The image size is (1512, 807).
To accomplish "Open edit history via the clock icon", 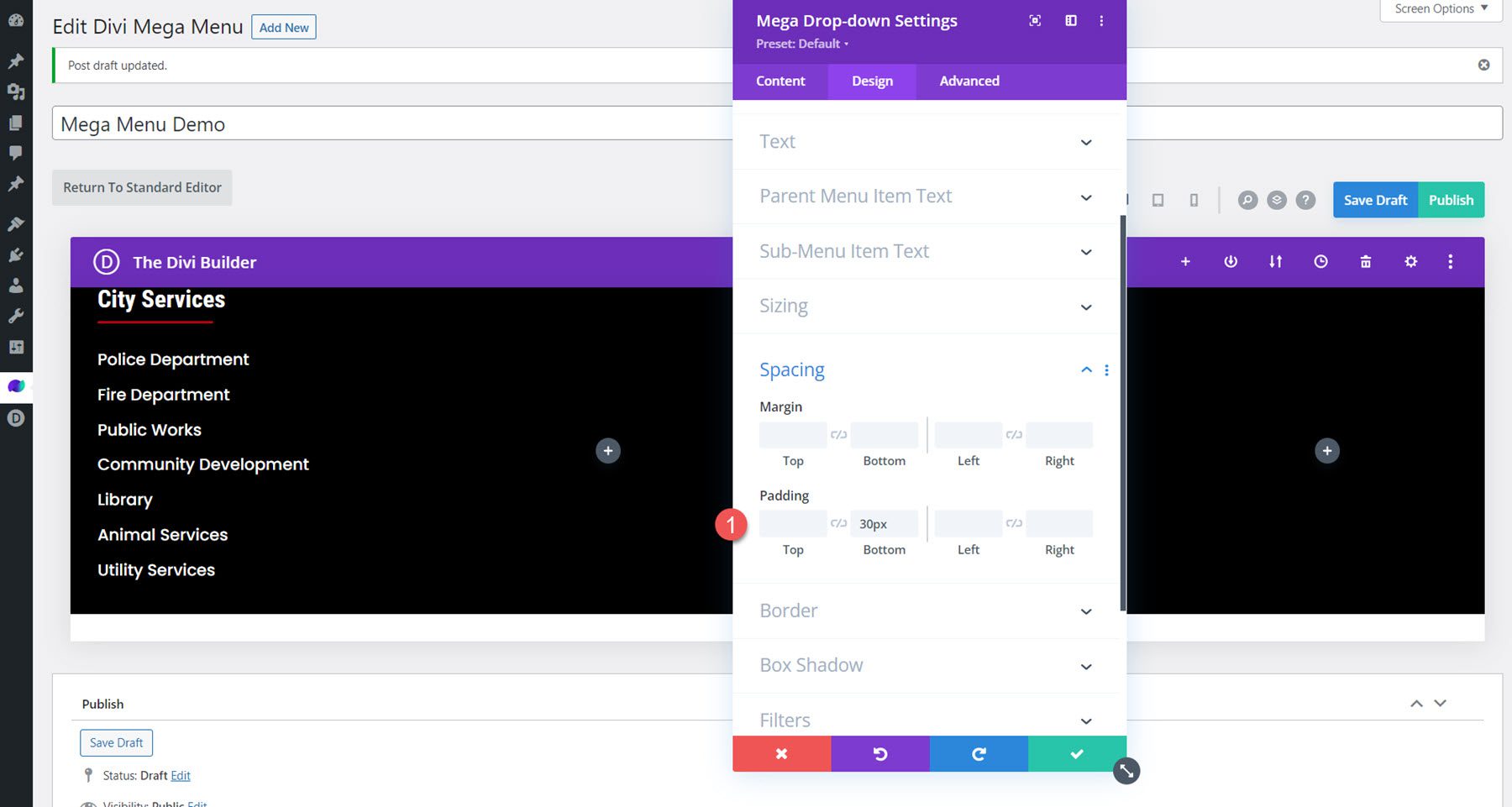I will click(1320, 261).
